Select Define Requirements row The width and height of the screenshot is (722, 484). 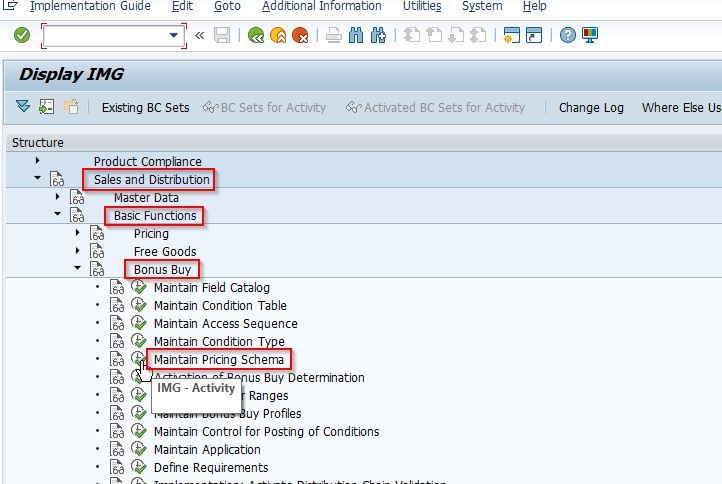(x=211, y=467)
